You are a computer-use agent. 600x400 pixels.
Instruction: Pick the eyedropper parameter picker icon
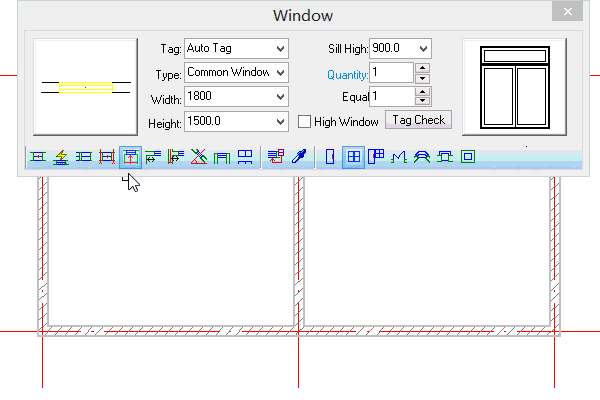coord(299,157)
